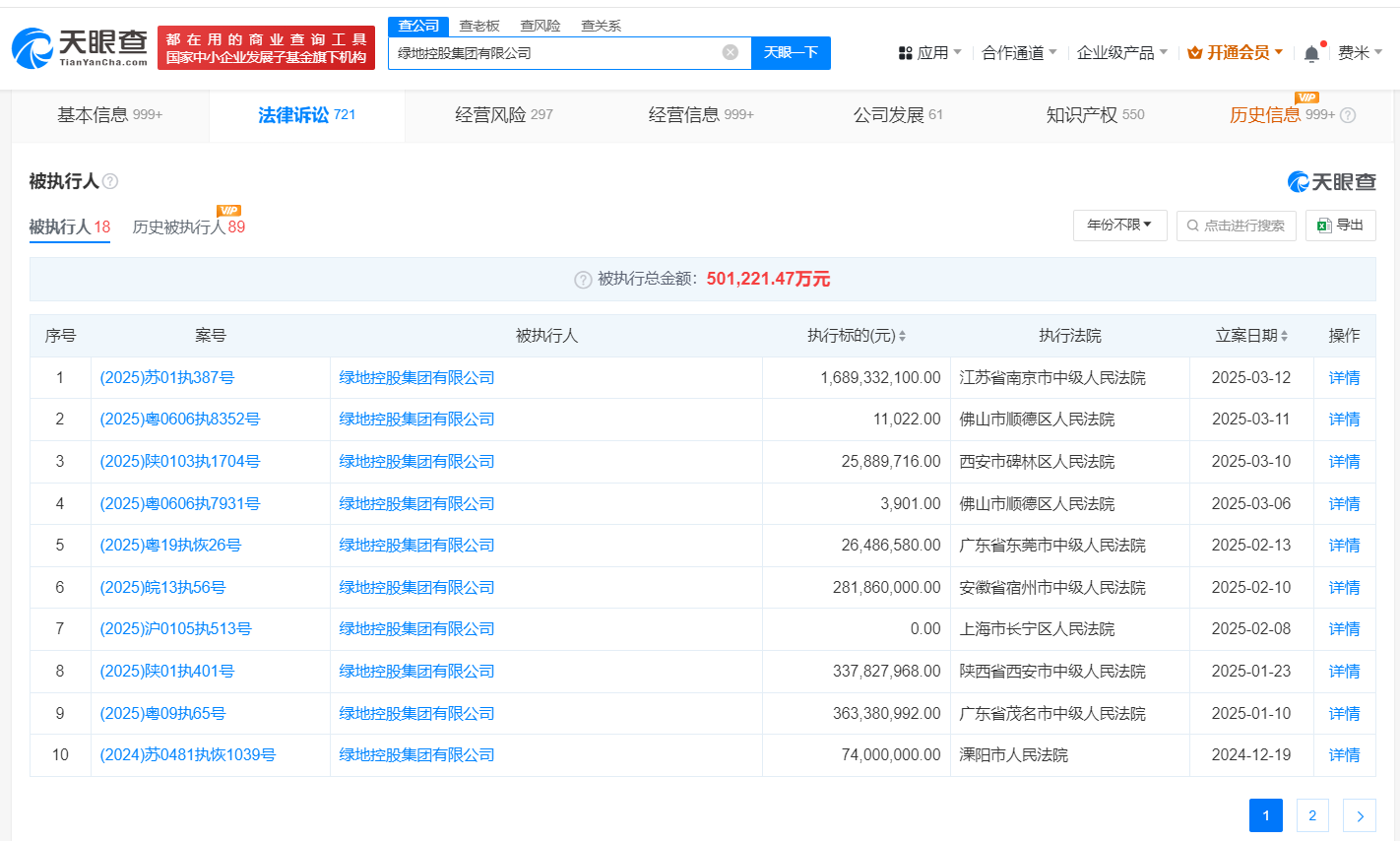Open case (2025)陕0103执1704号

point(180,462)
